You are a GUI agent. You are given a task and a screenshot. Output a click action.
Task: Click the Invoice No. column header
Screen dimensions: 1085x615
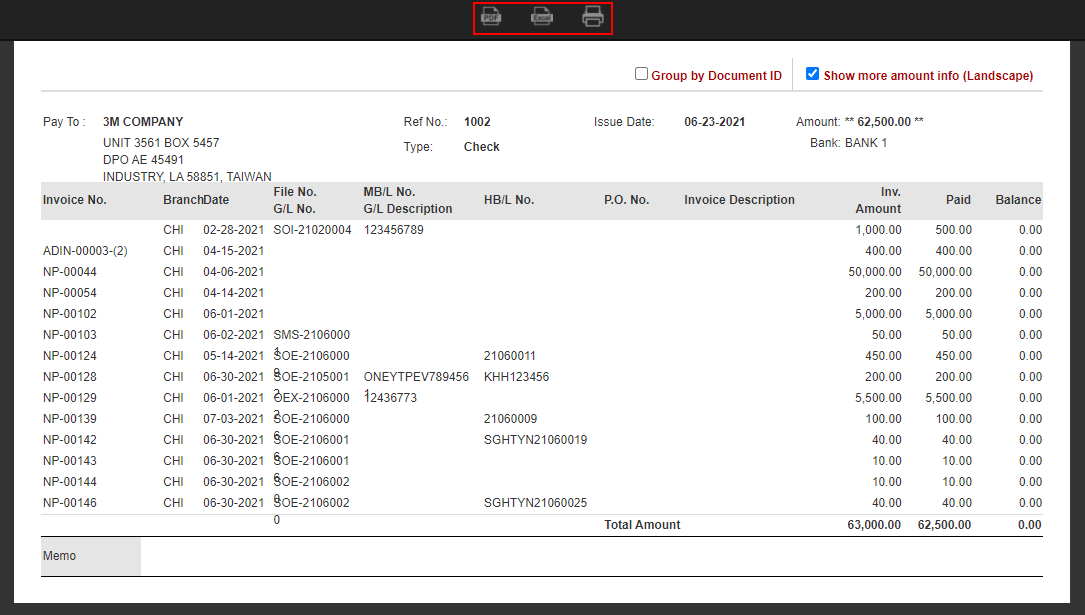(x=75, y=200)
